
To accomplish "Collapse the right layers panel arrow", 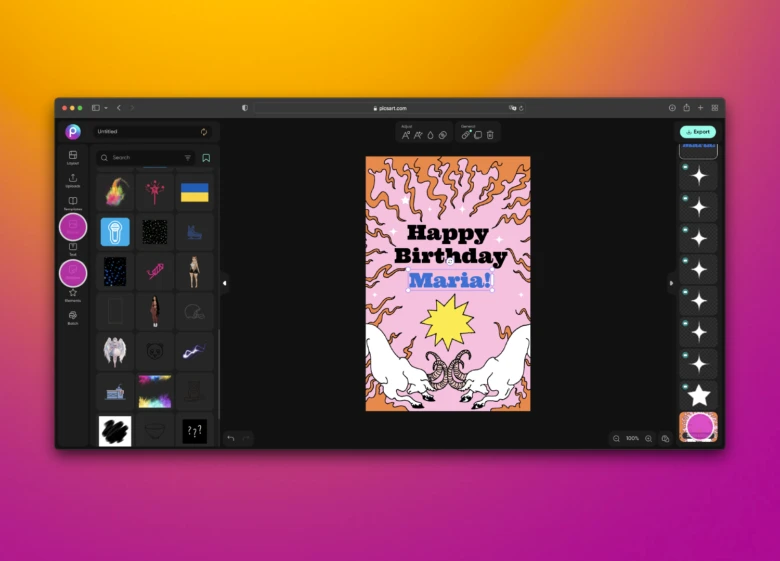I will (x=670, y=283).
